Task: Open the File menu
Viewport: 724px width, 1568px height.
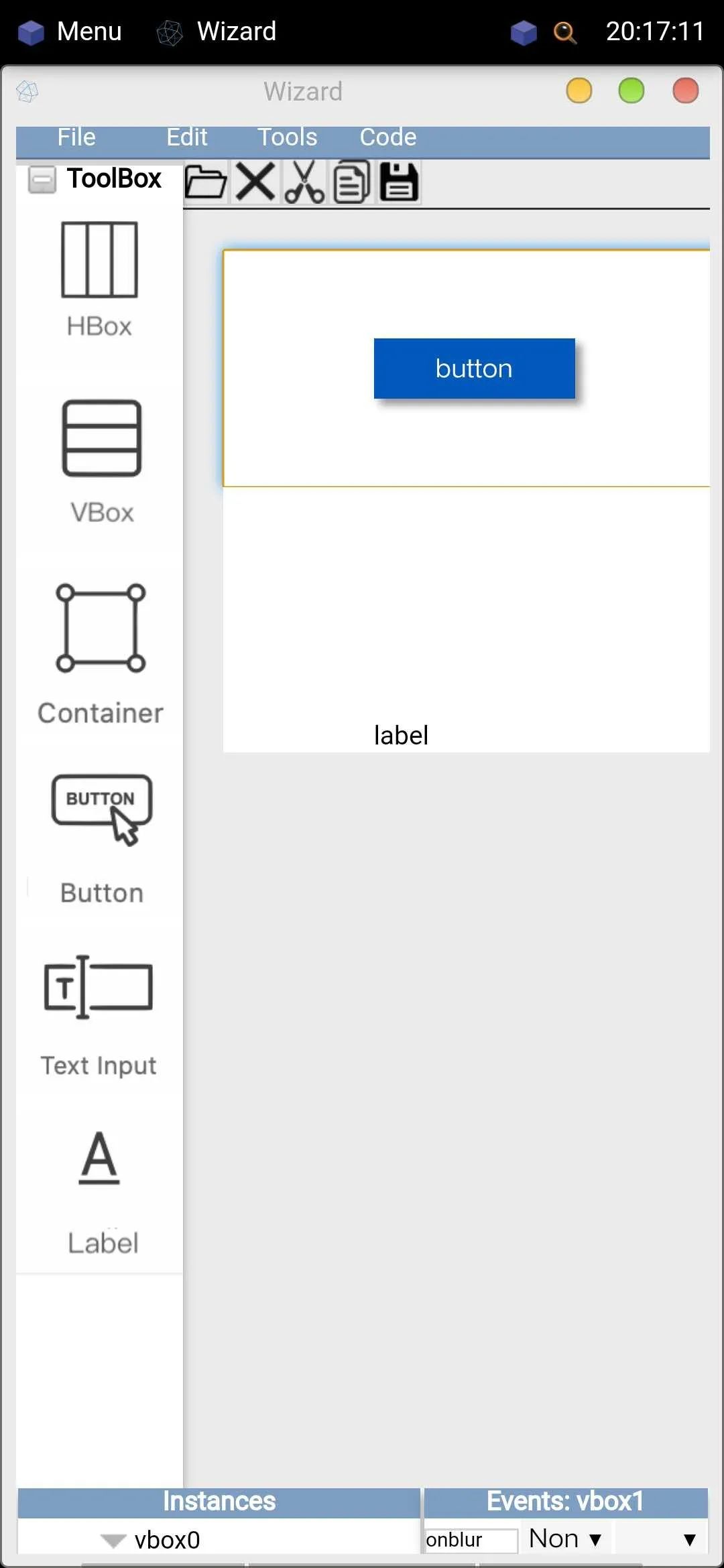Action: click(x=76, y=137)
